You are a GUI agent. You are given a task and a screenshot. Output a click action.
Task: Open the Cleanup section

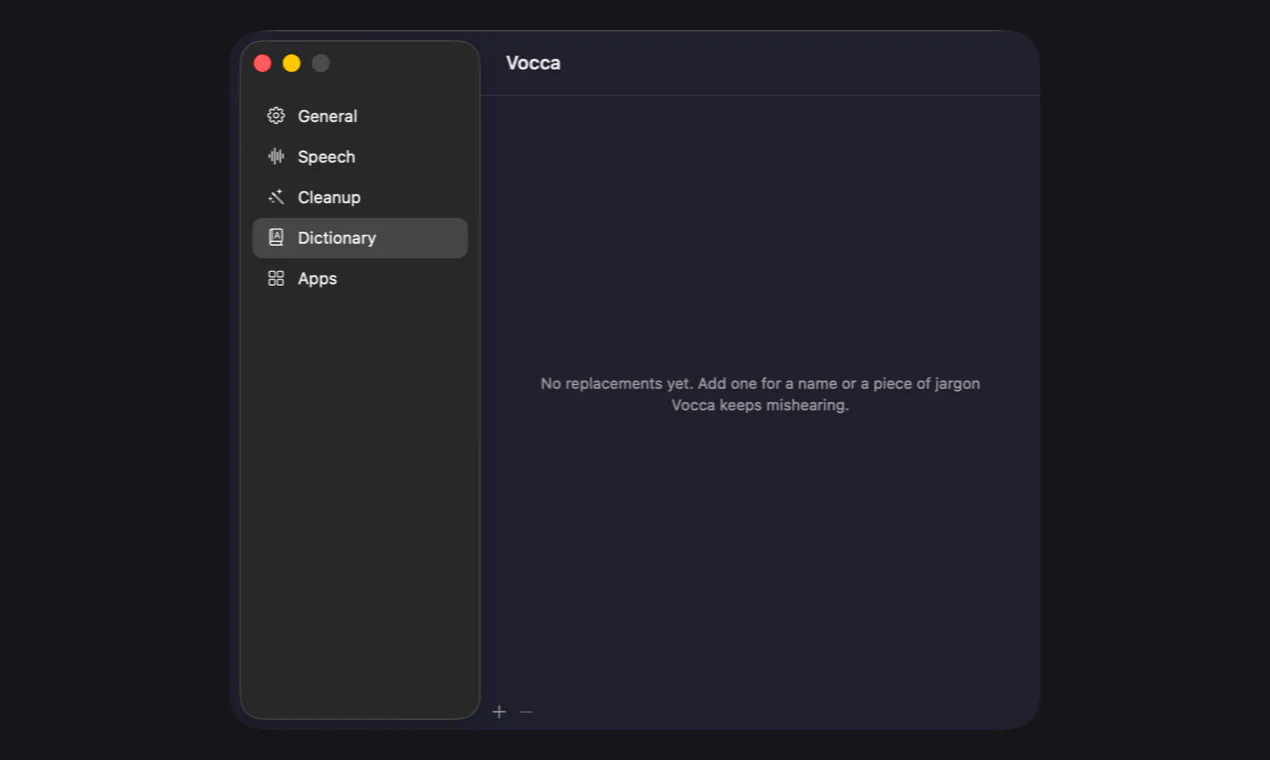tap(360, 197)
